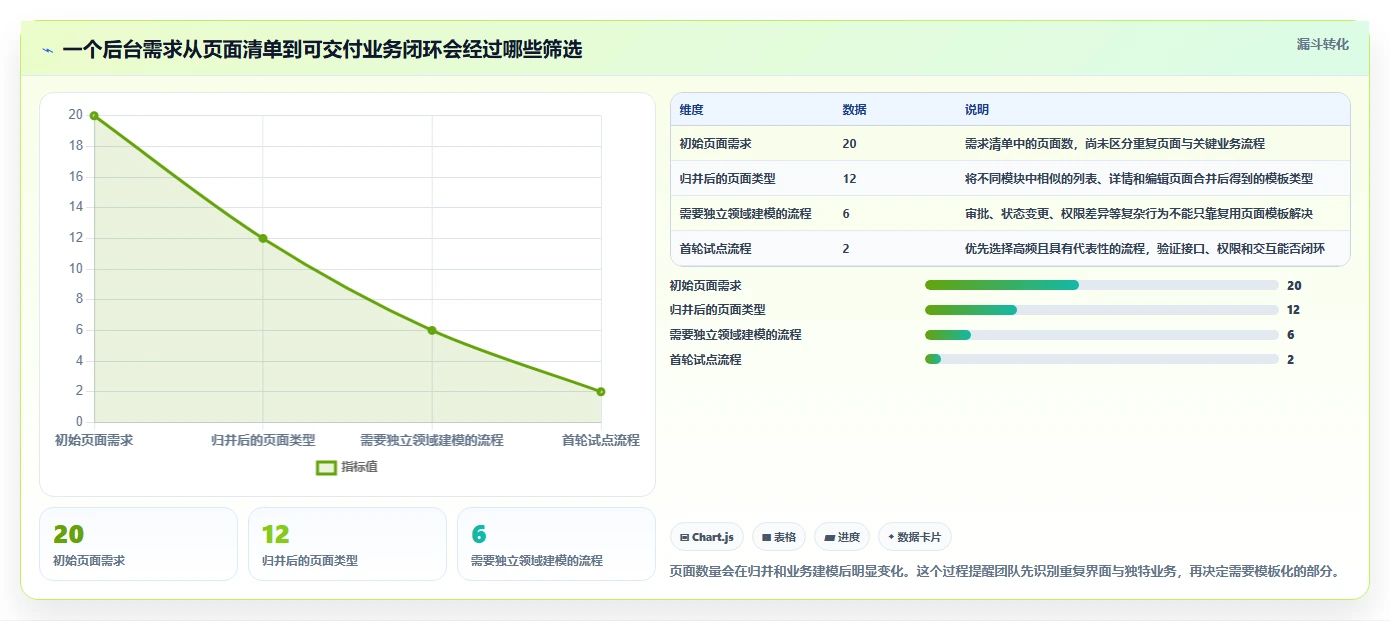Screen dimensions: 1390x621
Task: Click the progress list label 首轮试点流程
Action: (x=706, y=360)
